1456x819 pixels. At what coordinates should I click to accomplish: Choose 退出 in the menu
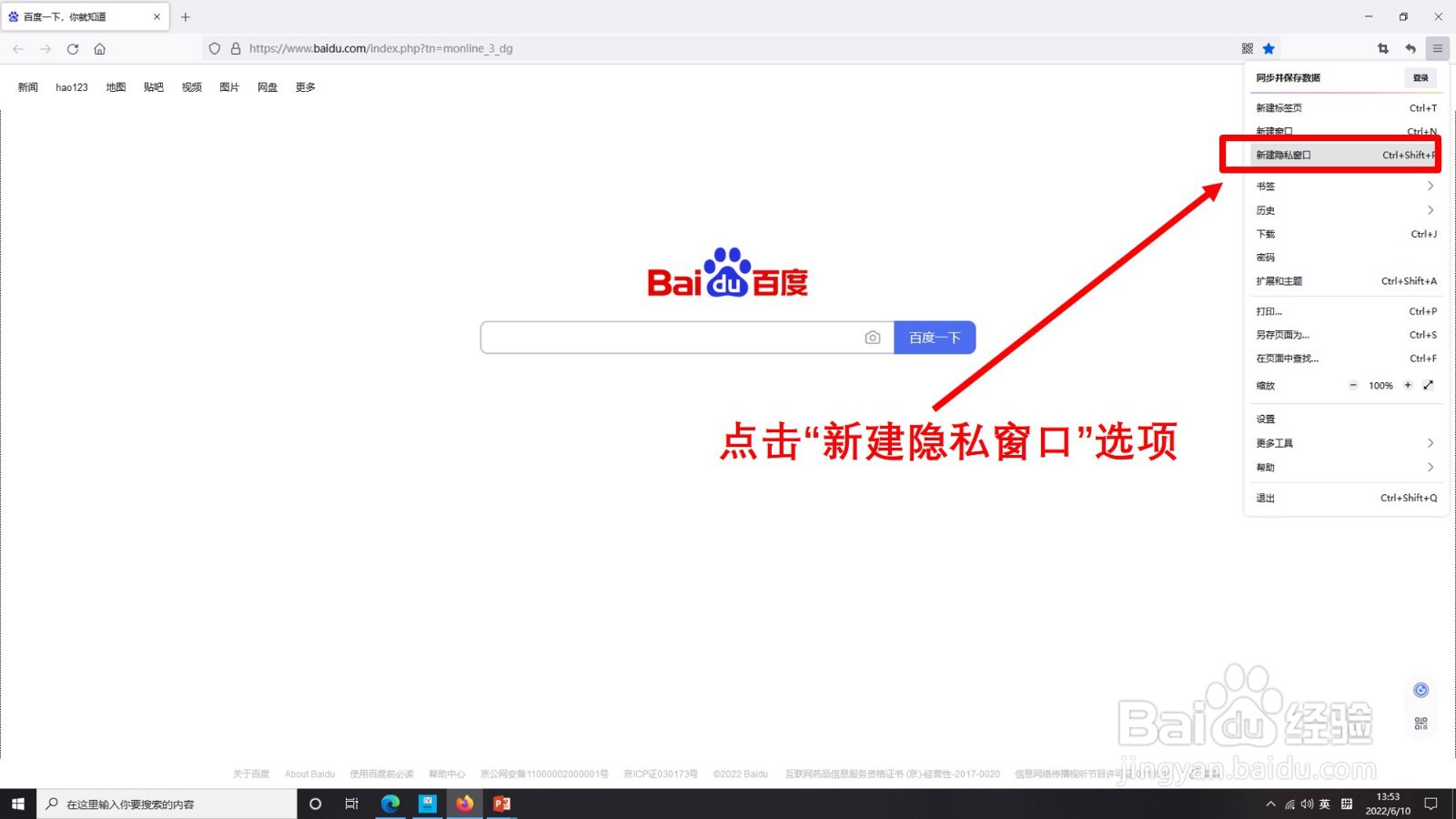[x=1345, y=499]
